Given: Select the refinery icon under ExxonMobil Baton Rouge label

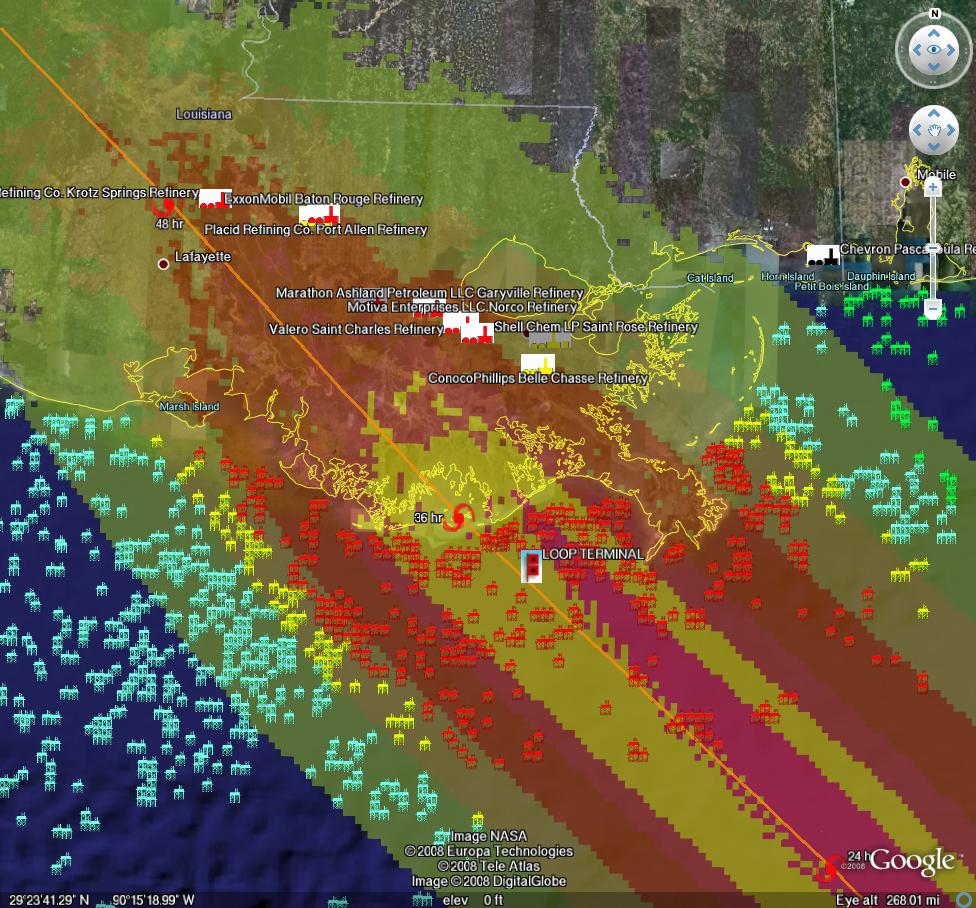Looking at the screenshot, I should 319,215.
